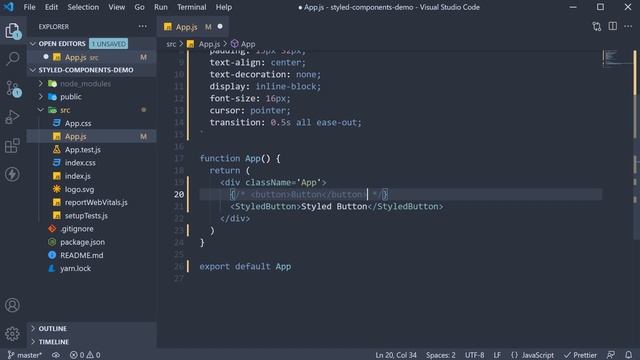Image resolution: width=640 pixels, height=360 pixels.
Task: Open reportWebVitals.js file
Action: 96,202
